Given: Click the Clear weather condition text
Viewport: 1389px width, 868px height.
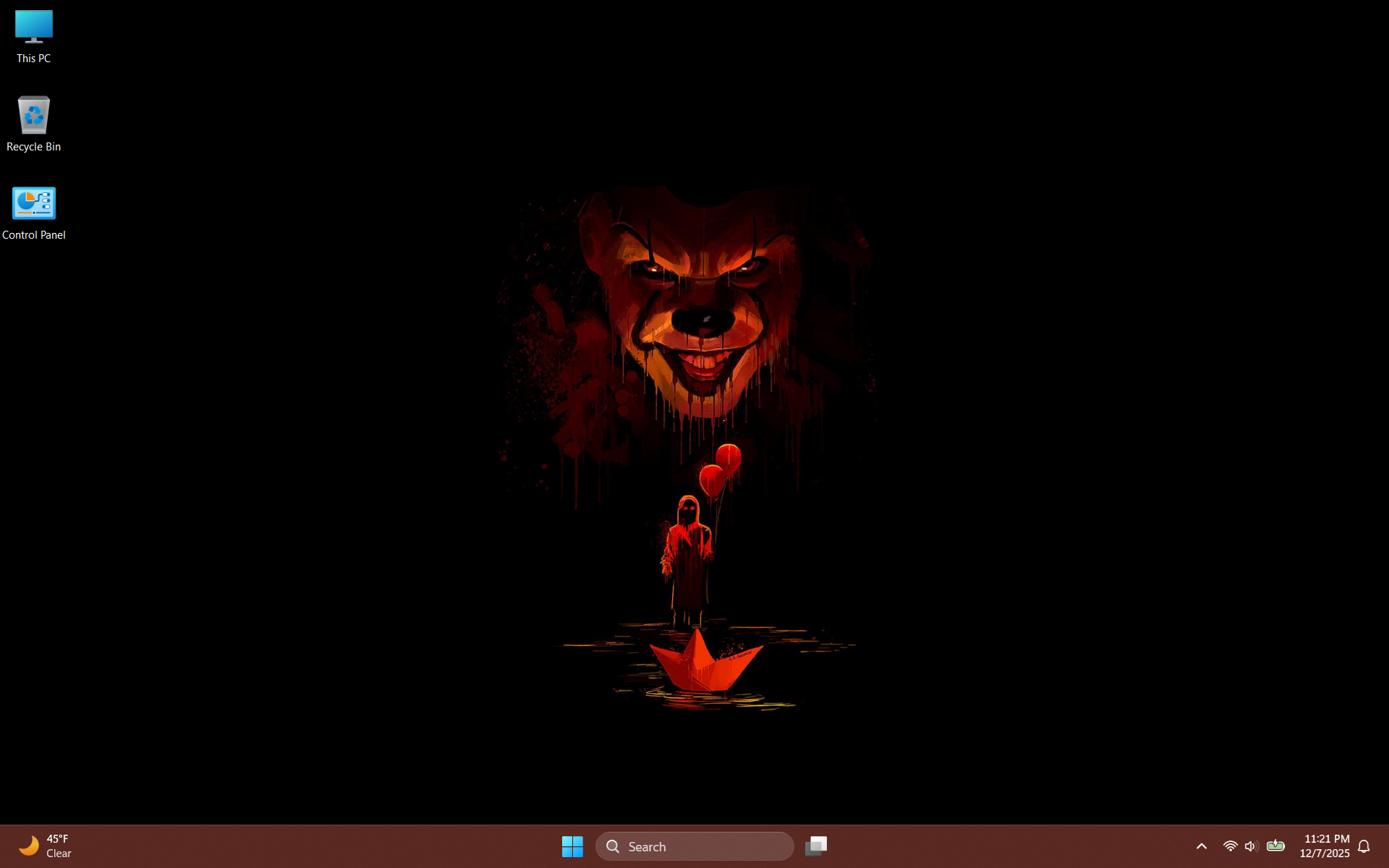Looking at the screenshot, I should [59, 854].
